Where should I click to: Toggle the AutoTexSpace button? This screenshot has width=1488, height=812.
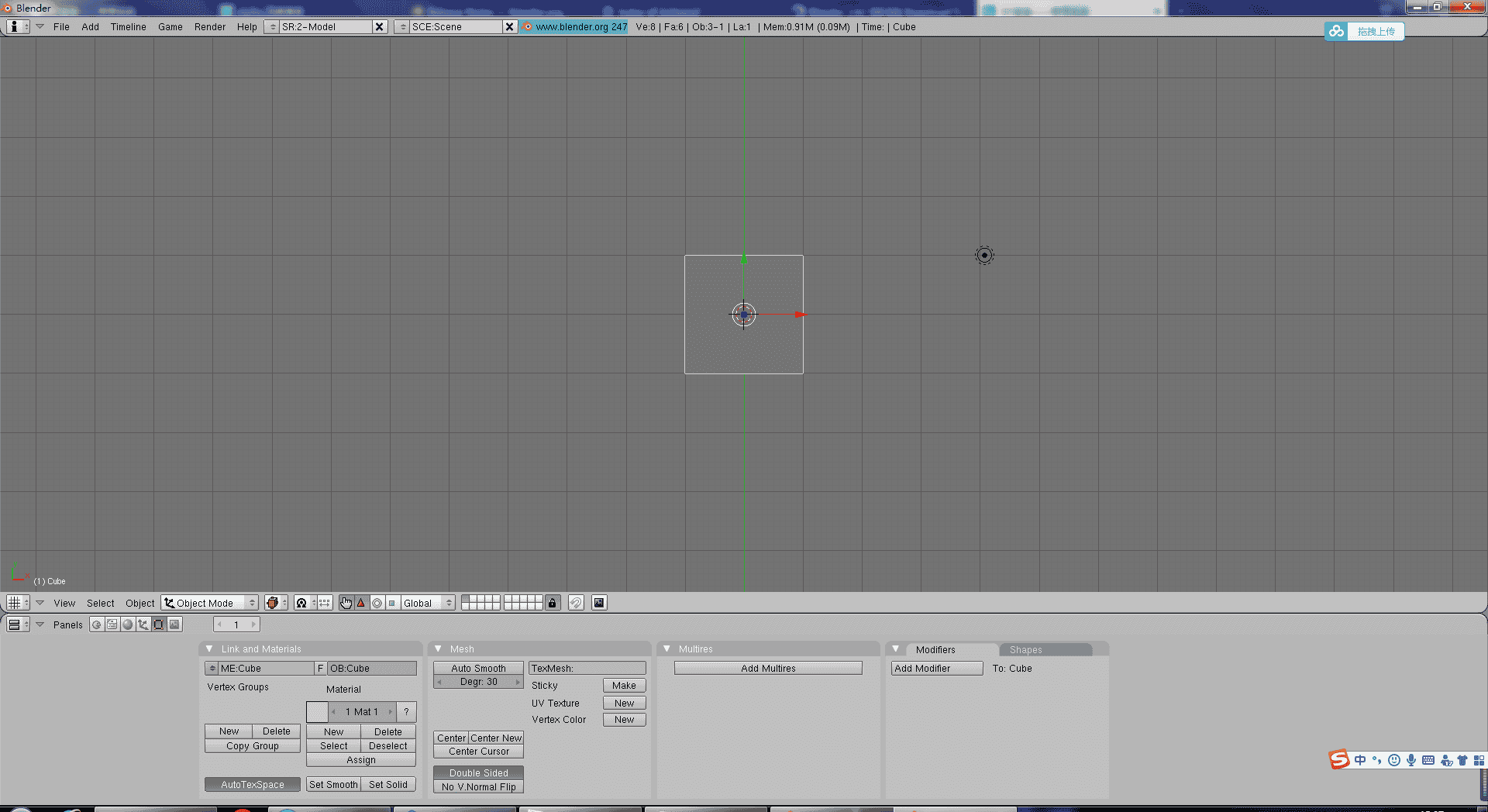252,784
